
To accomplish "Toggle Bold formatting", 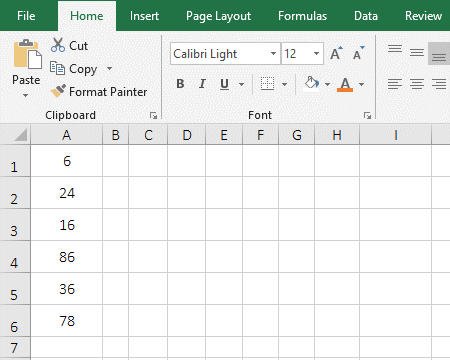I will click(180, 84).
